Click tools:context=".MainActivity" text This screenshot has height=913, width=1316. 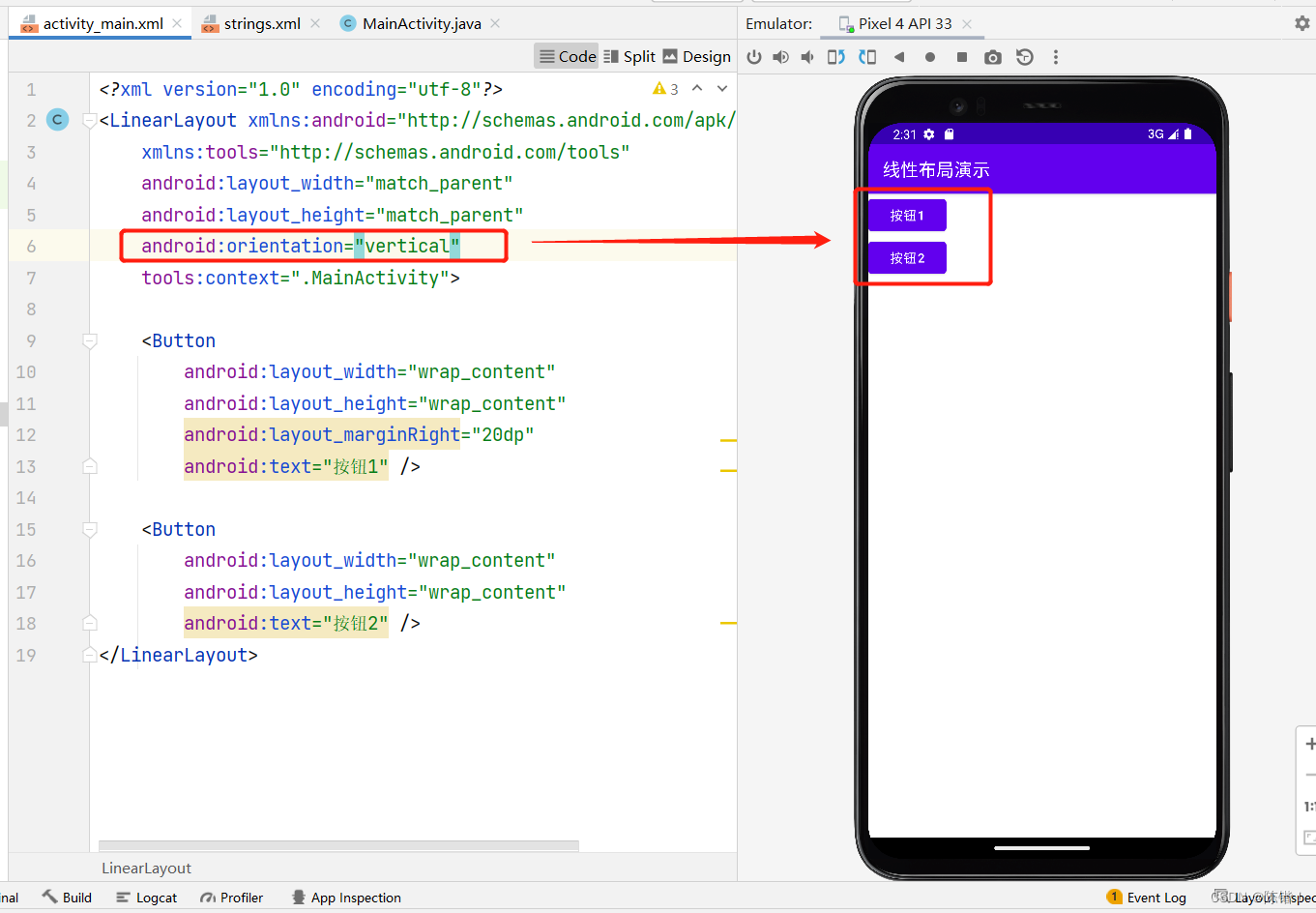pos(301,278)
